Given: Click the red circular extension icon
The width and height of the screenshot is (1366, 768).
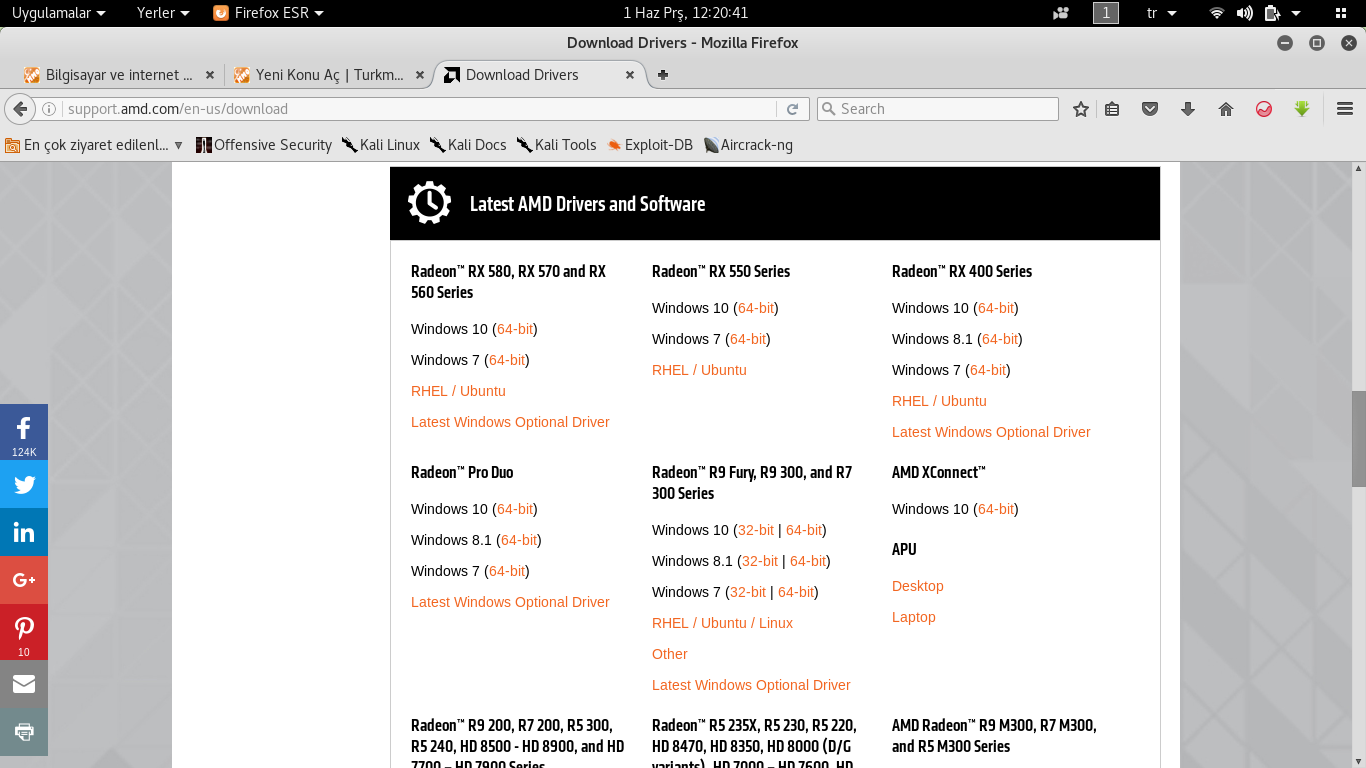Looking at the screenshot, I should coord(1264,109).
